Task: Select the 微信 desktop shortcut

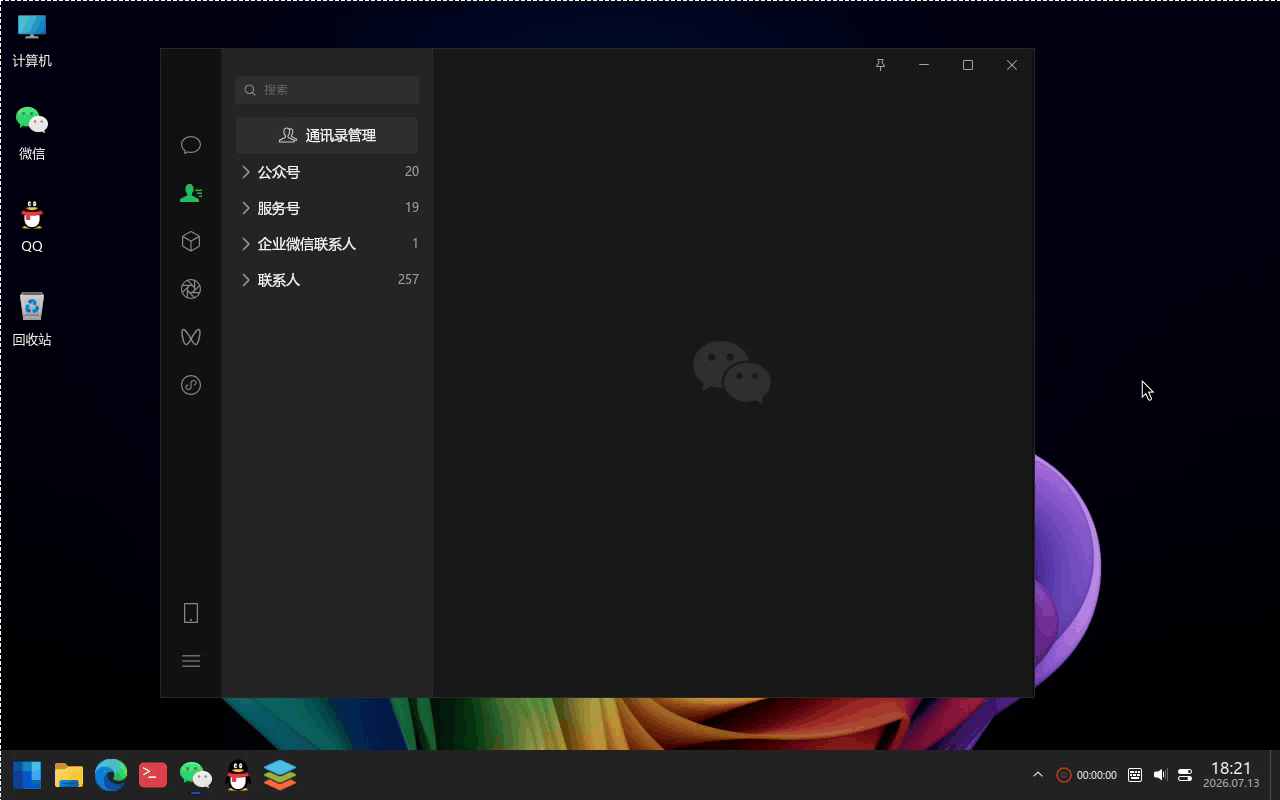Action: tap(32, 133)
